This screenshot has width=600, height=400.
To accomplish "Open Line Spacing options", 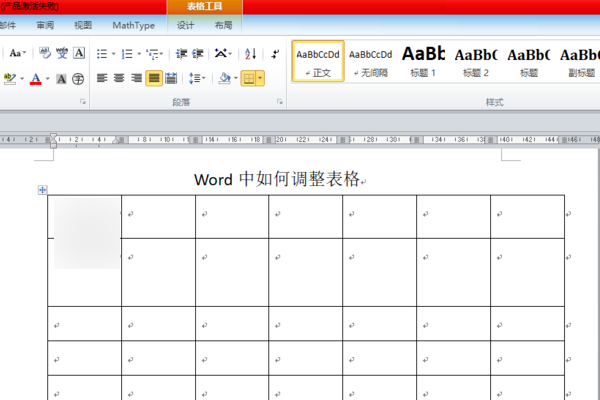I will (197, 78).
